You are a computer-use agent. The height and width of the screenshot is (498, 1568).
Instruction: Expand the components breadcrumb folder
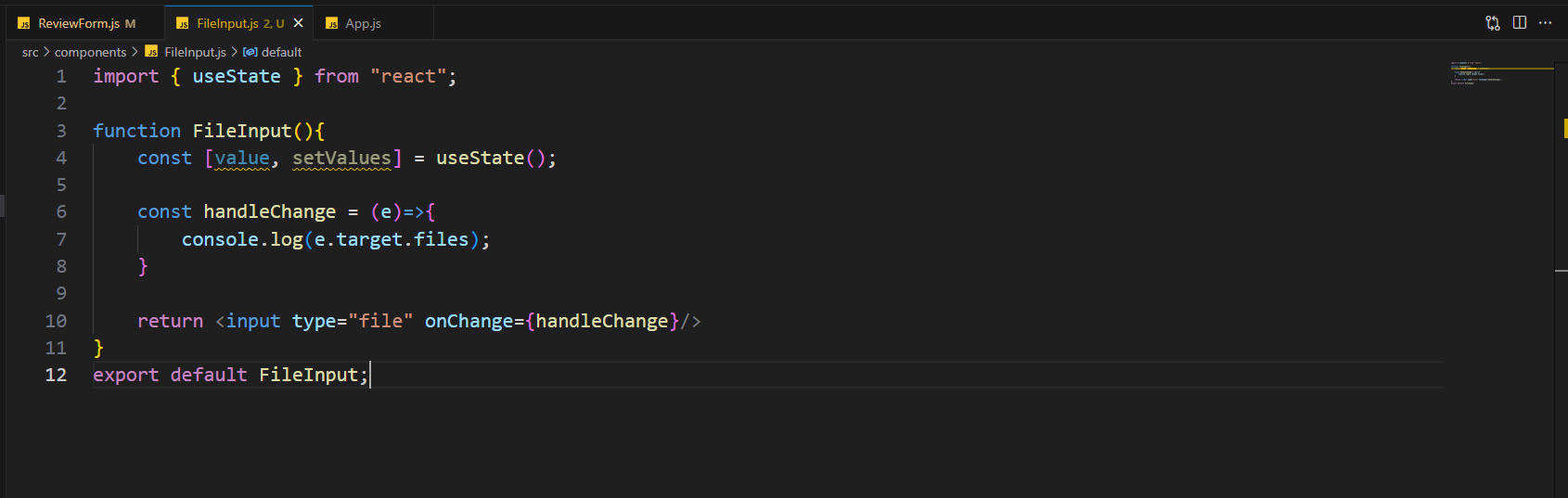coord(90,52)
